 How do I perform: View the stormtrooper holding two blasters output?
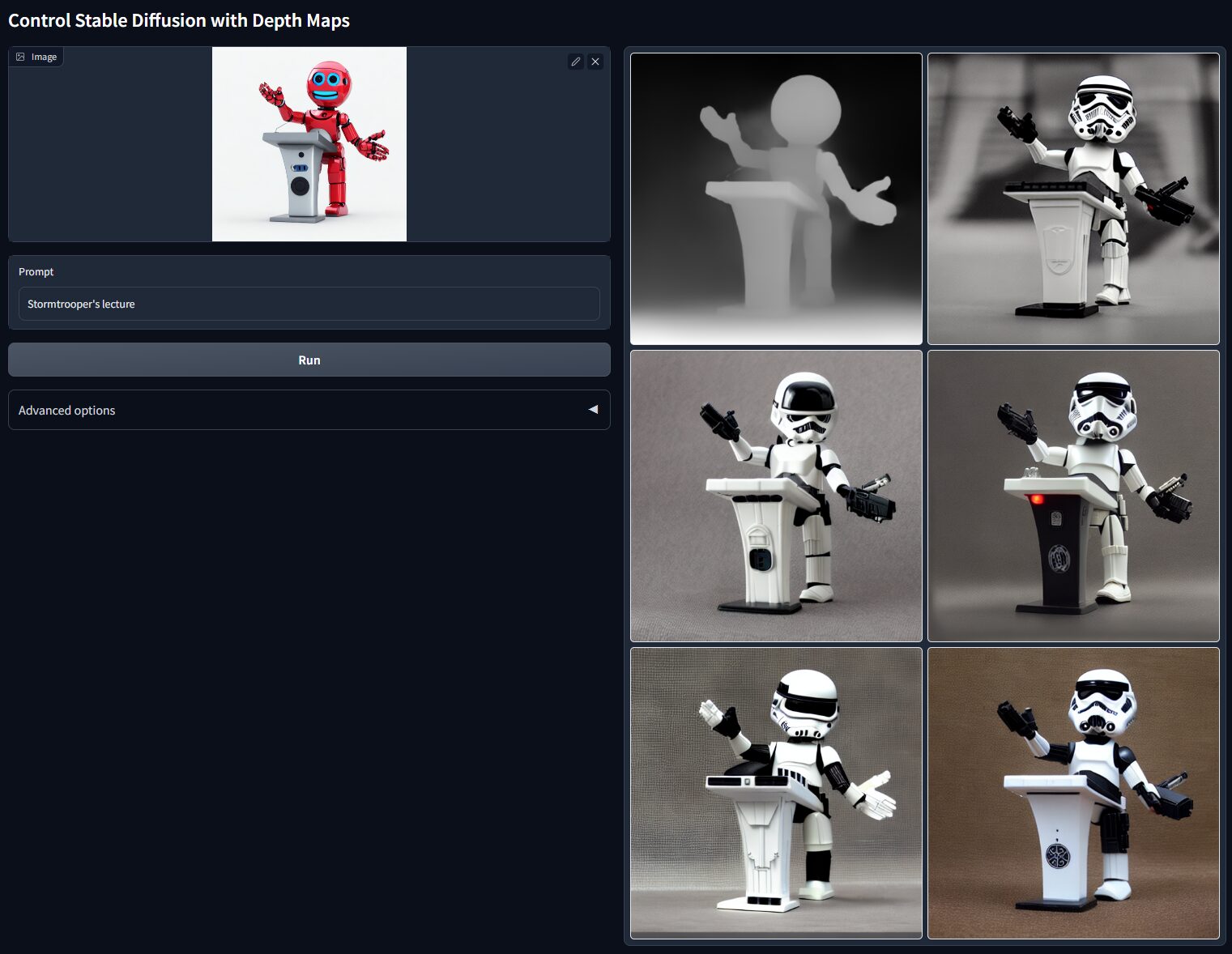click(775, 496)
